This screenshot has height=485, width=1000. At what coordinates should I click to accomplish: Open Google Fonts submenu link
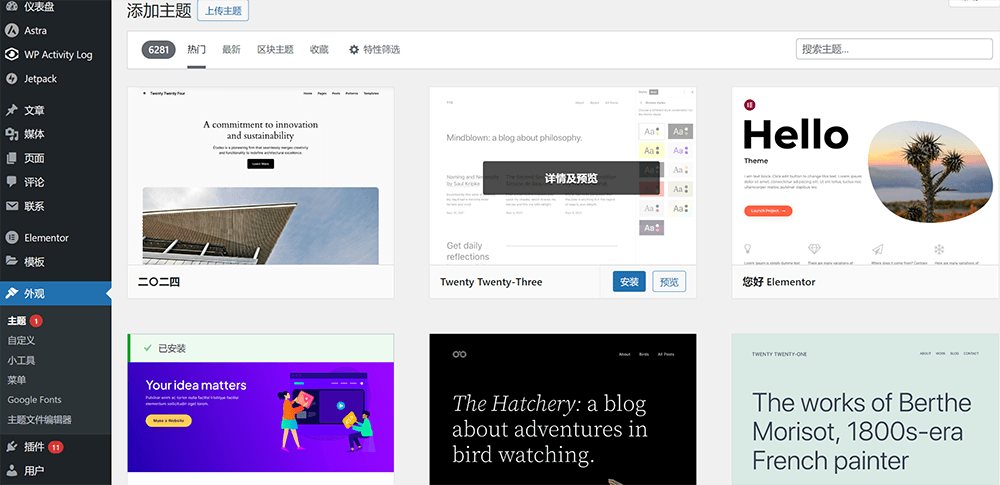(34, 400)
